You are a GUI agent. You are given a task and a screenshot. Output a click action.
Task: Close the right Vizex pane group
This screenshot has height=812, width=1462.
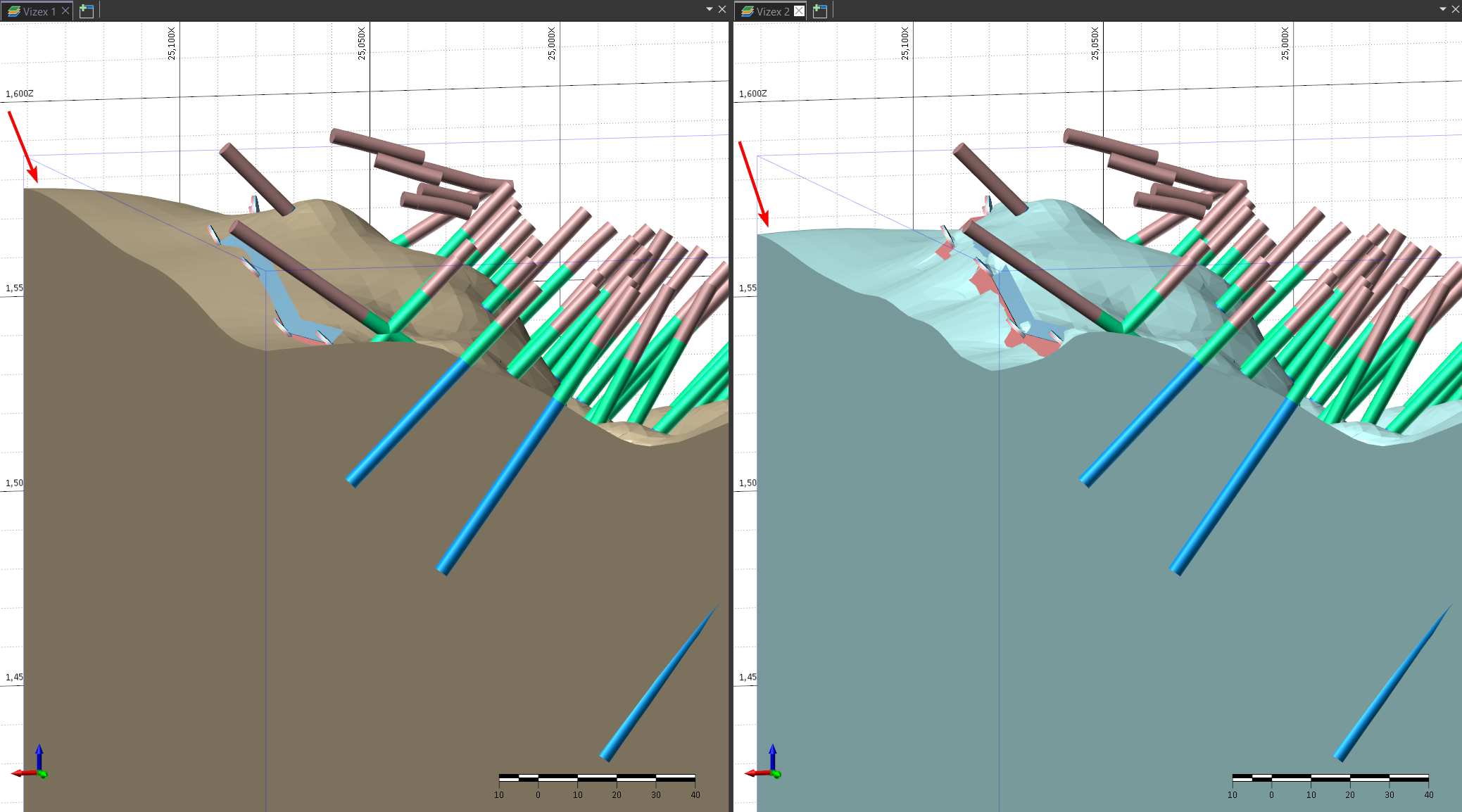[x=1455, y=9]
